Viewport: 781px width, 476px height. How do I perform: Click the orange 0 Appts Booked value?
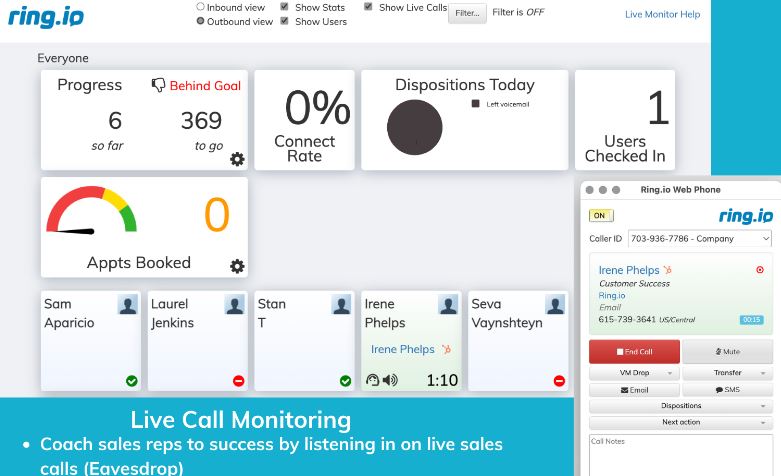(x=217, y=215)
